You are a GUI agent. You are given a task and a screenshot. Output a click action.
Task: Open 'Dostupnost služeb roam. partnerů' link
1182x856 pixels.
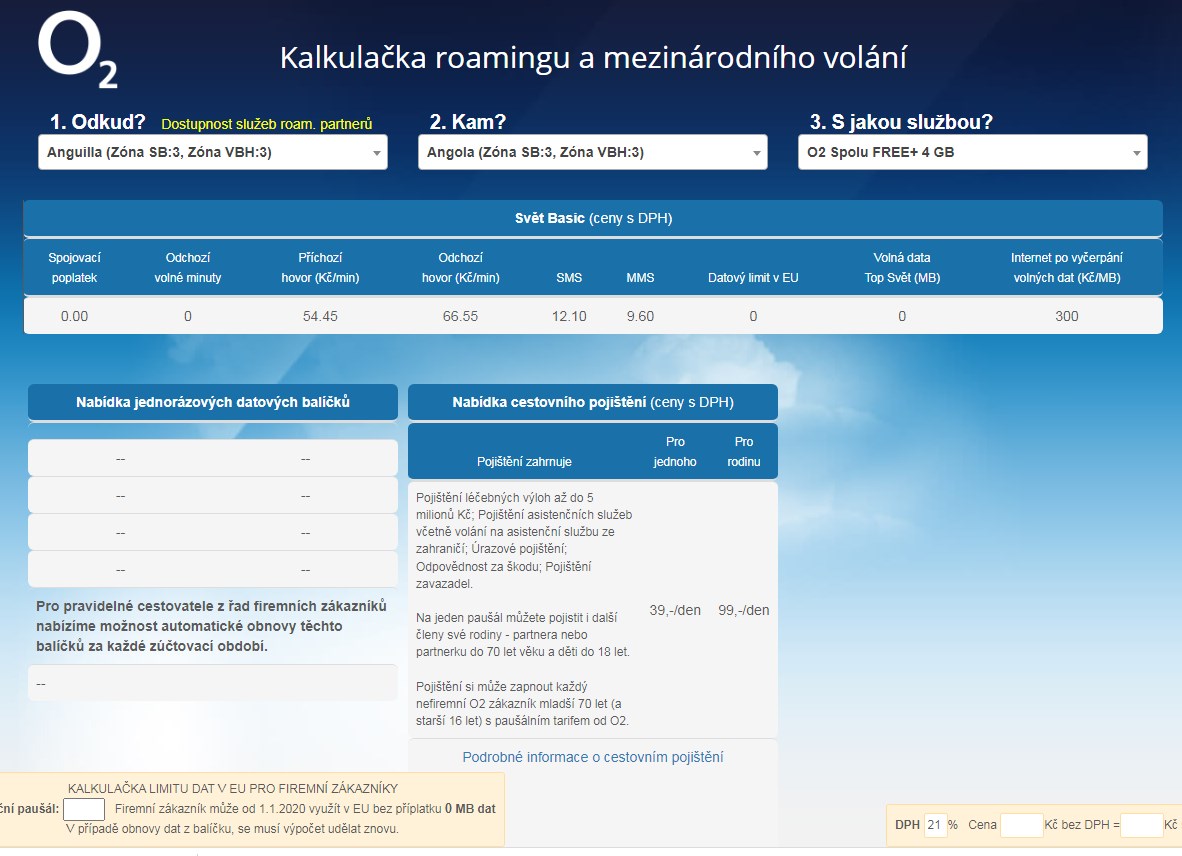(266, 124)
